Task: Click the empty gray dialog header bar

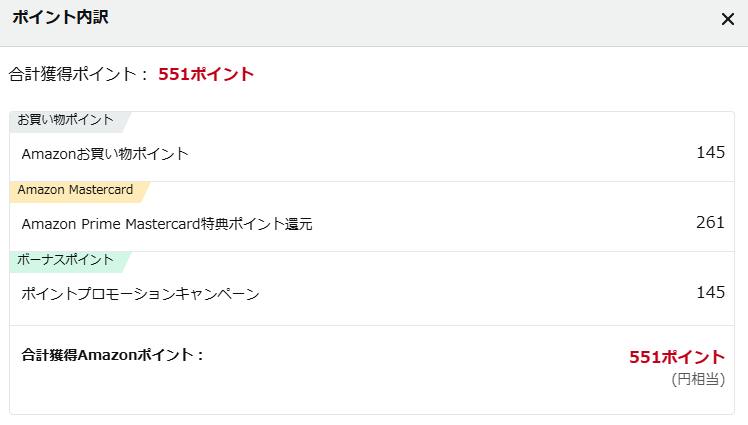Action: click(x=400, y=20)
